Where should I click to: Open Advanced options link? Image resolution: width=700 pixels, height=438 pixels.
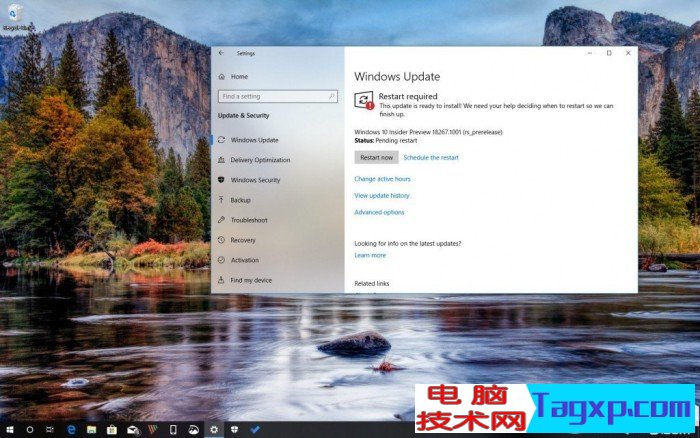[379, 212]
